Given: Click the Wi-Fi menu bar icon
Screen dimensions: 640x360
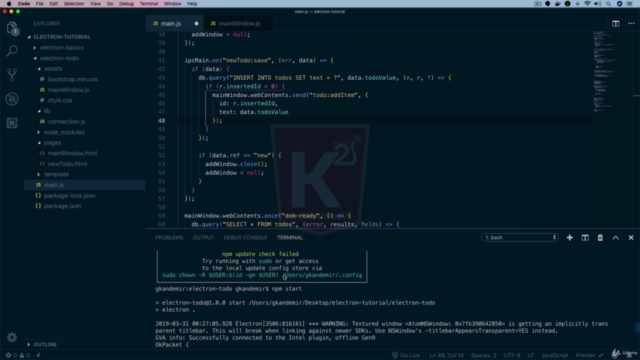Looking at the screenshot, I should (587, 4).
